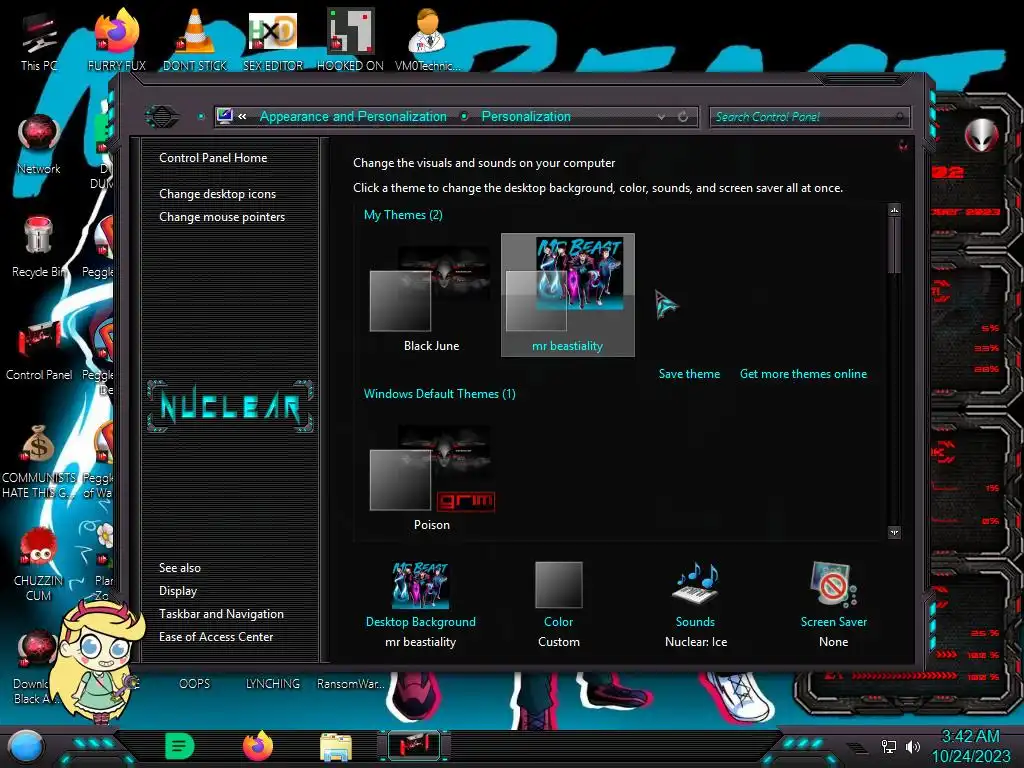Click the Alienware head gadget icon
The height and width of the screenshot is (768, 1024).
coord(981,135)
